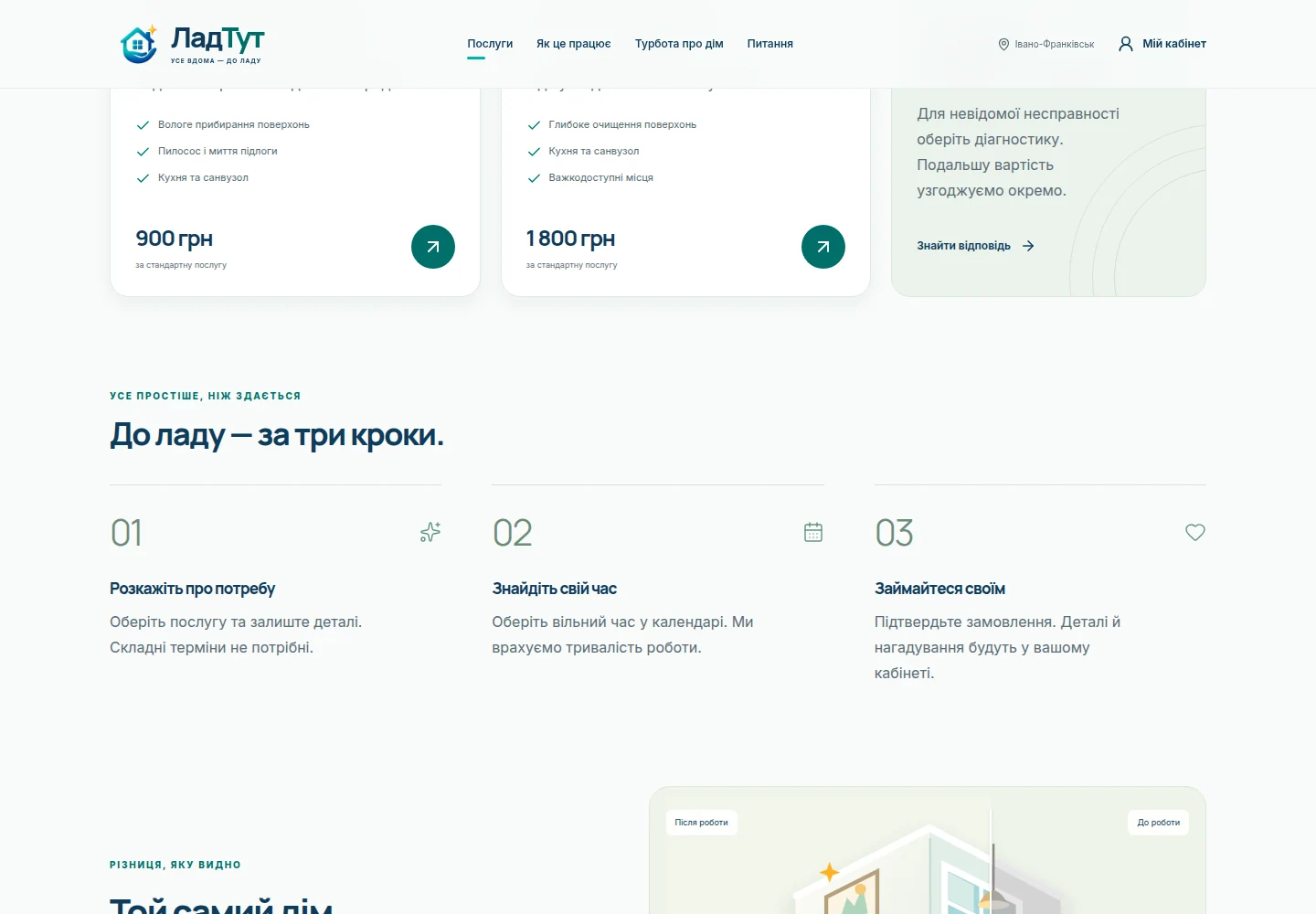The image size is (1316, 914).
Task: Click the 900 грн price text
Action: [x=175, y=239]
